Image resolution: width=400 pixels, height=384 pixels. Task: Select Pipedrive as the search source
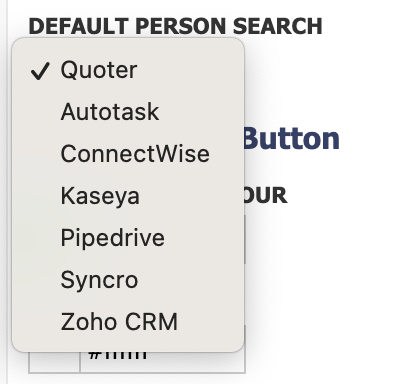pyautogui.click(x=128, y=238)
